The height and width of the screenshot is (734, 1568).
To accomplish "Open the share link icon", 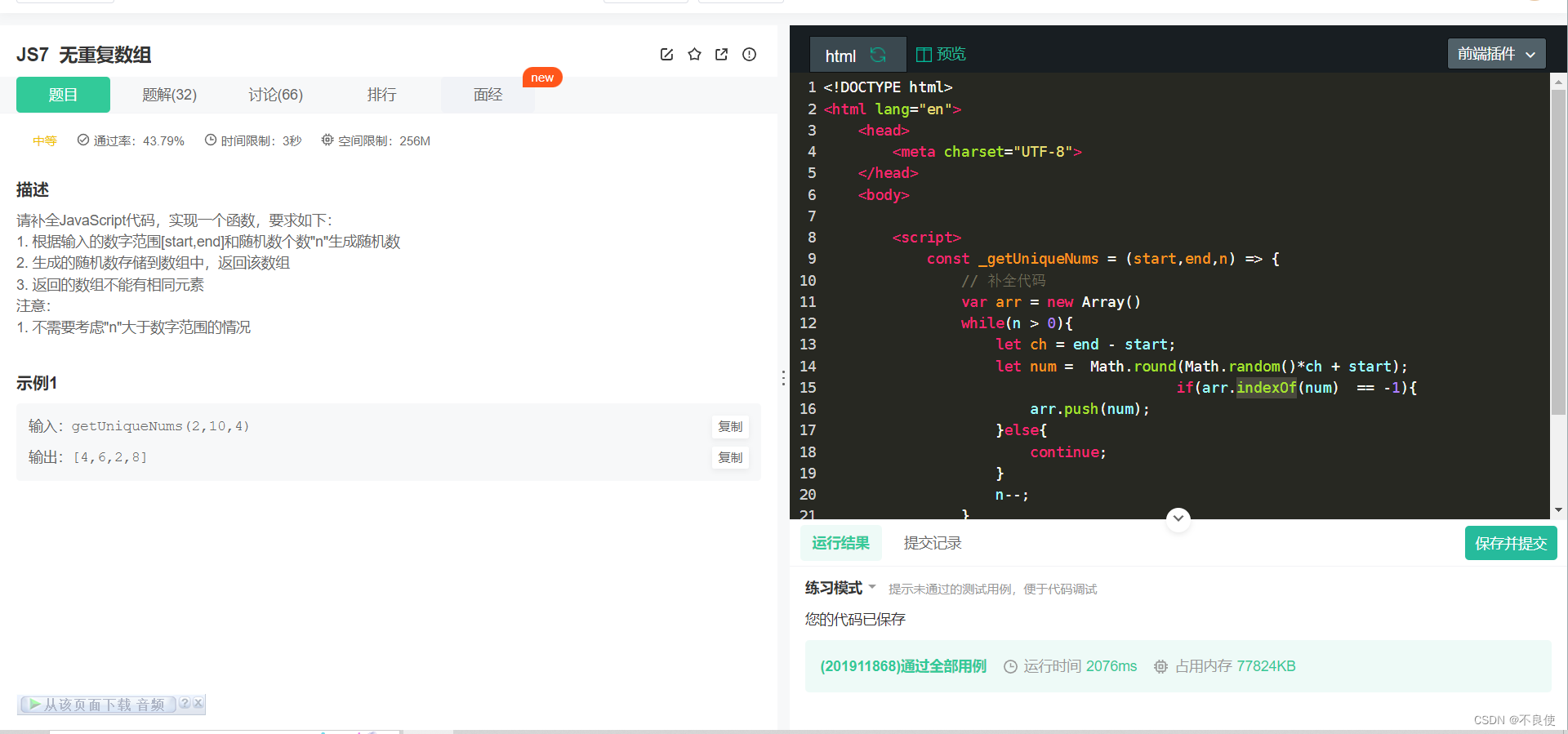I will coord(721,55).
